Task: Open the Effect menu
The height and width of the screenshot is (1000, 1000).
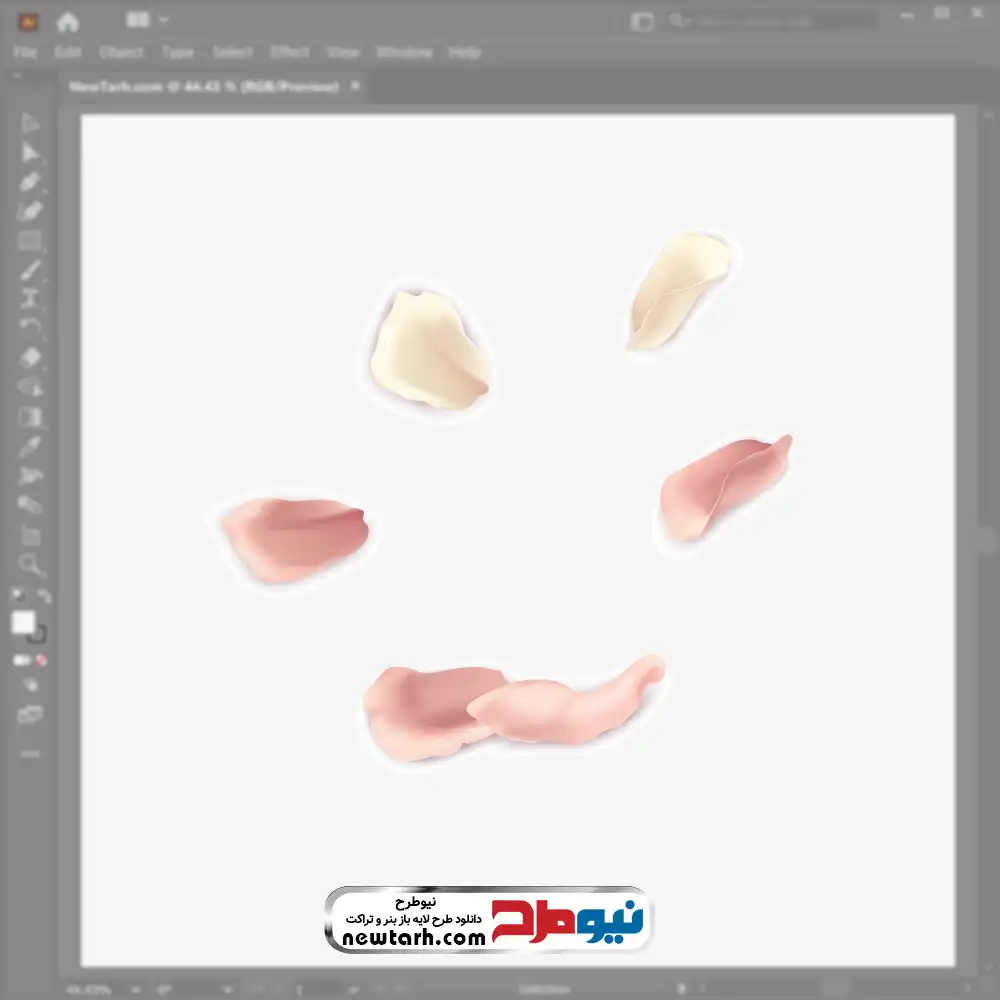Action: coord(290,52)
